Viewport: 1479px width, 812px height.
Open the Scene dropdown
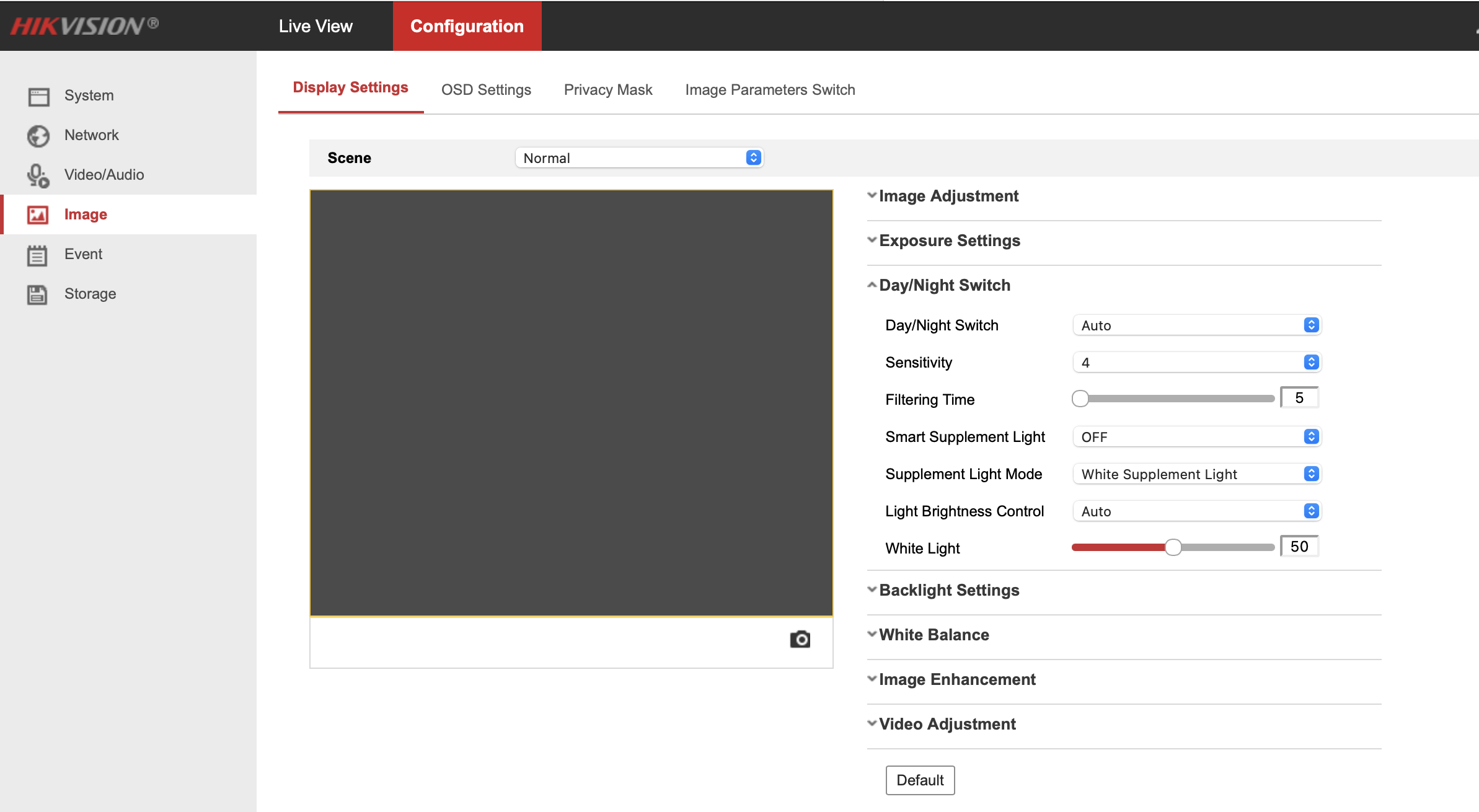pos(638,158)
